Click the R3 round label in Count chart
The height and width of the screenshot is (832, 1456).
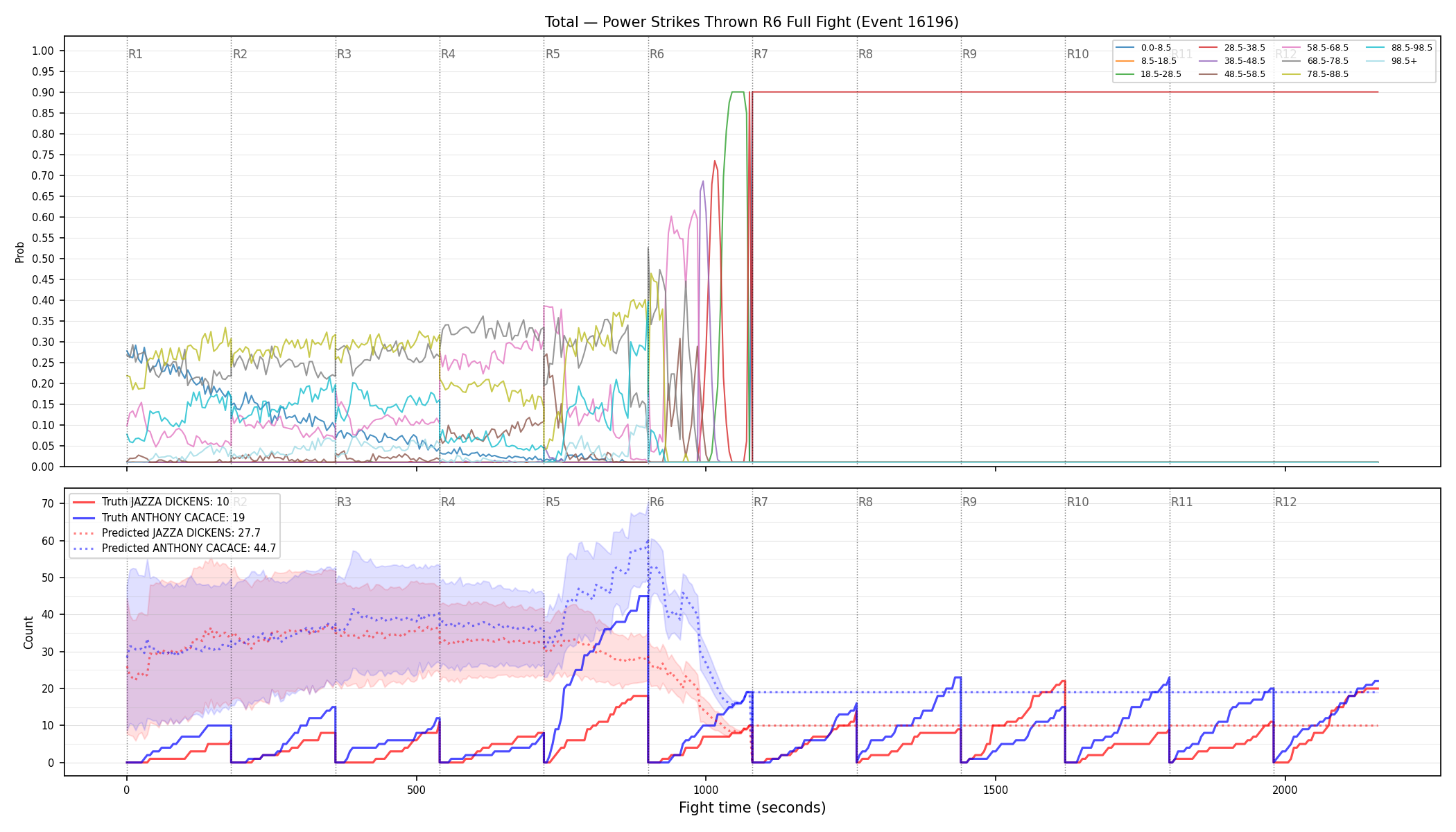point(344,502)
